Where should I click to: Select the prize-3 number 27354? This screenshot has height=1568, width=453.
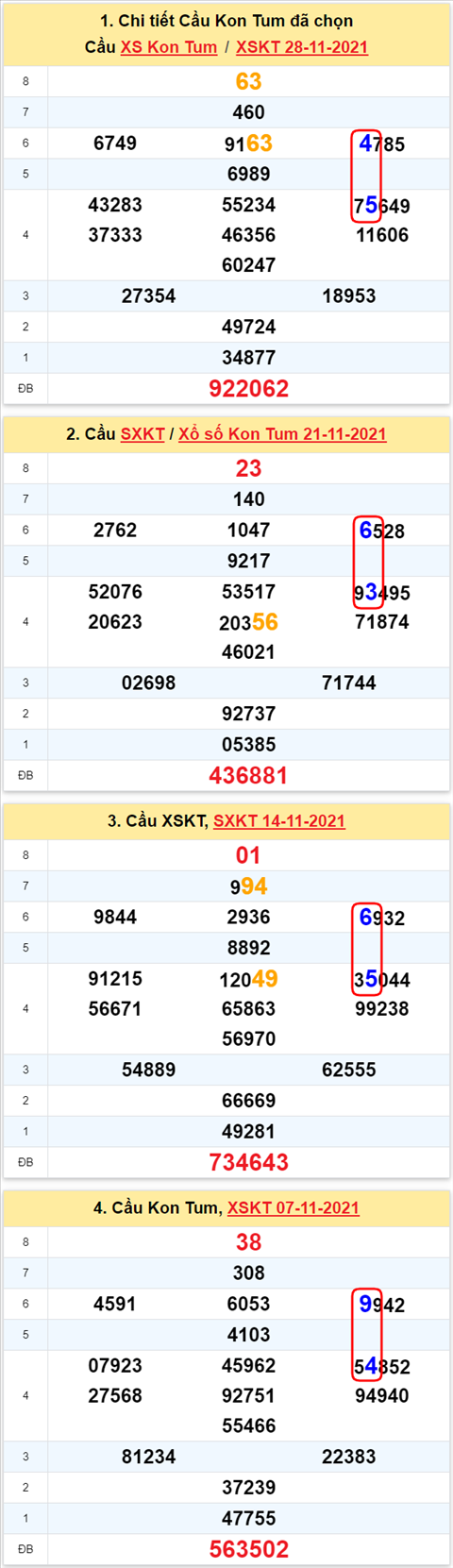tap(149, 296)
